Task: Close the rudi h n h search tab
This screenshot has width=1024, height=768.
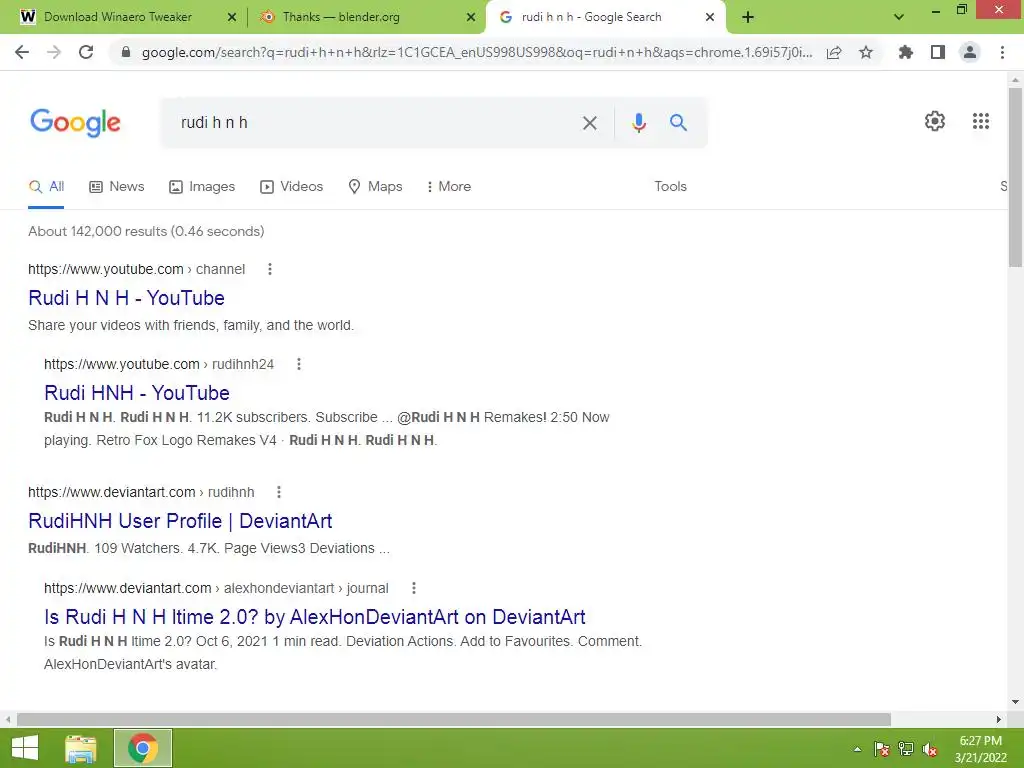Action: (x=710, y=17)
